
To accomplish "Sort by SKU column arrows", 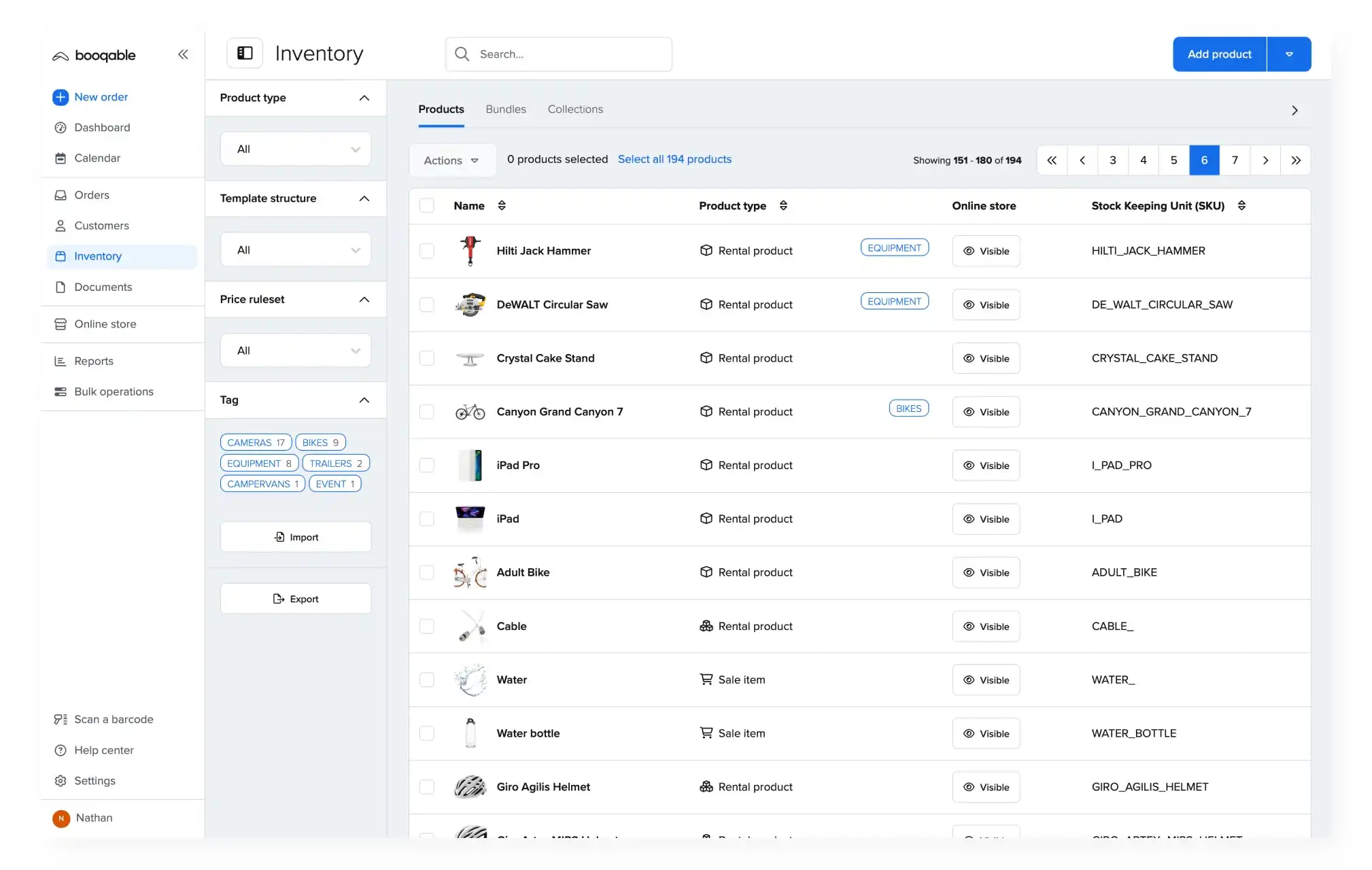I will tap(1241, 205).
